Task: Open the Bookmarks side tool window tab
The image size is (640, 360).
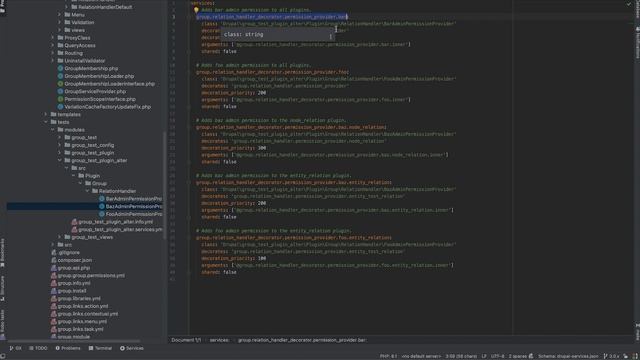Action: [x=2, y=253]
